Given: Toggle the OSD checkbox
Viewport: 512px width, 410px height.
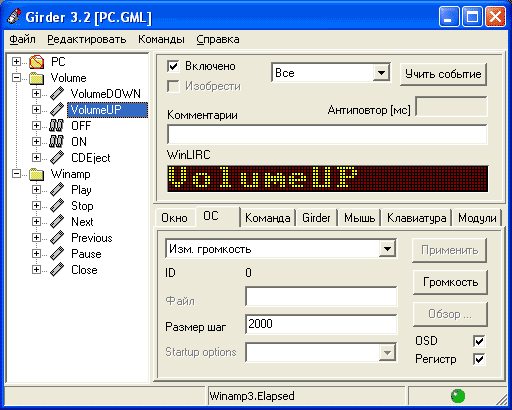Looking at the screenshot, I should tap(479, 341).
